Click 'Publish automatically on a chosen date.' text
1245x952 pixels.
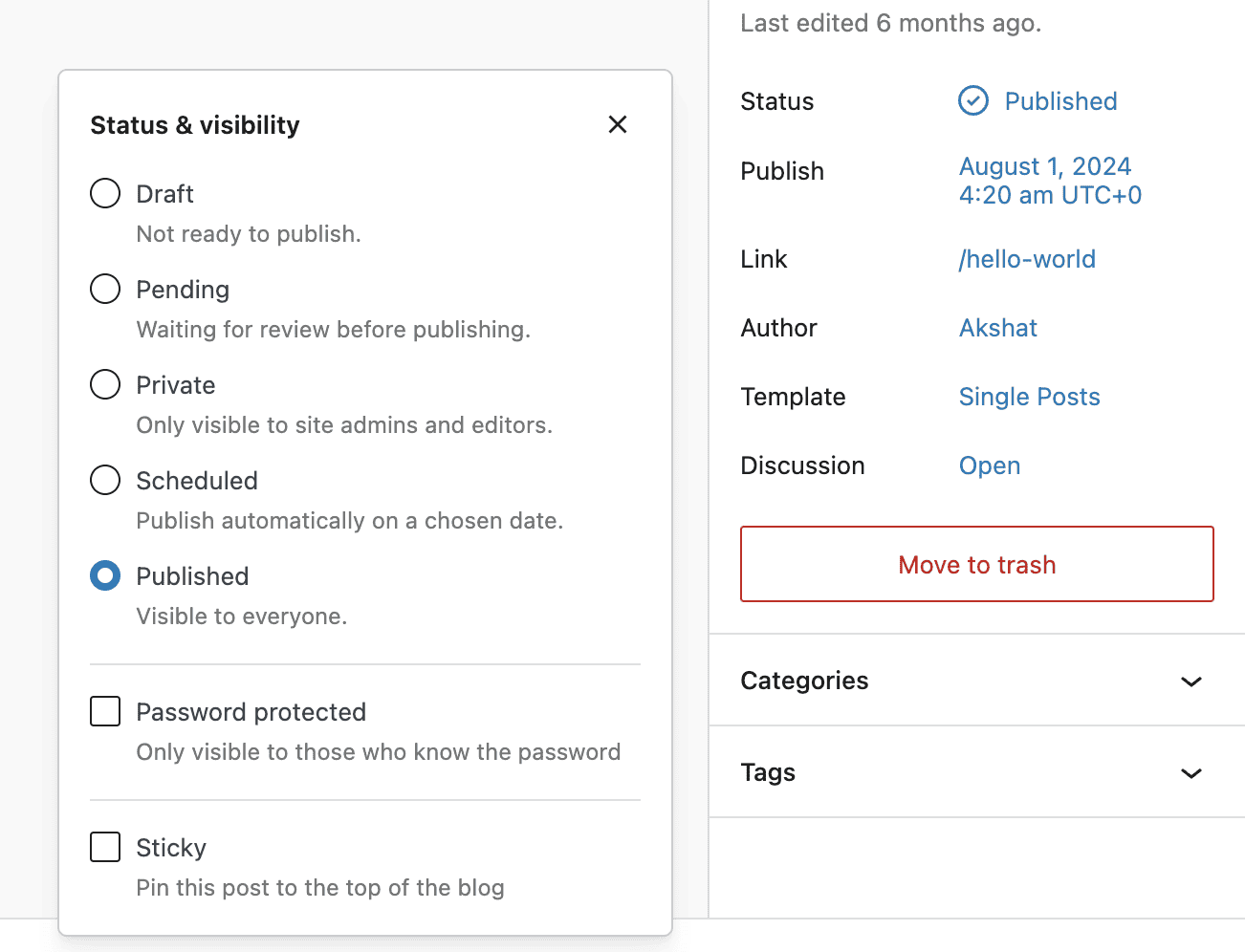coord(350,521)
